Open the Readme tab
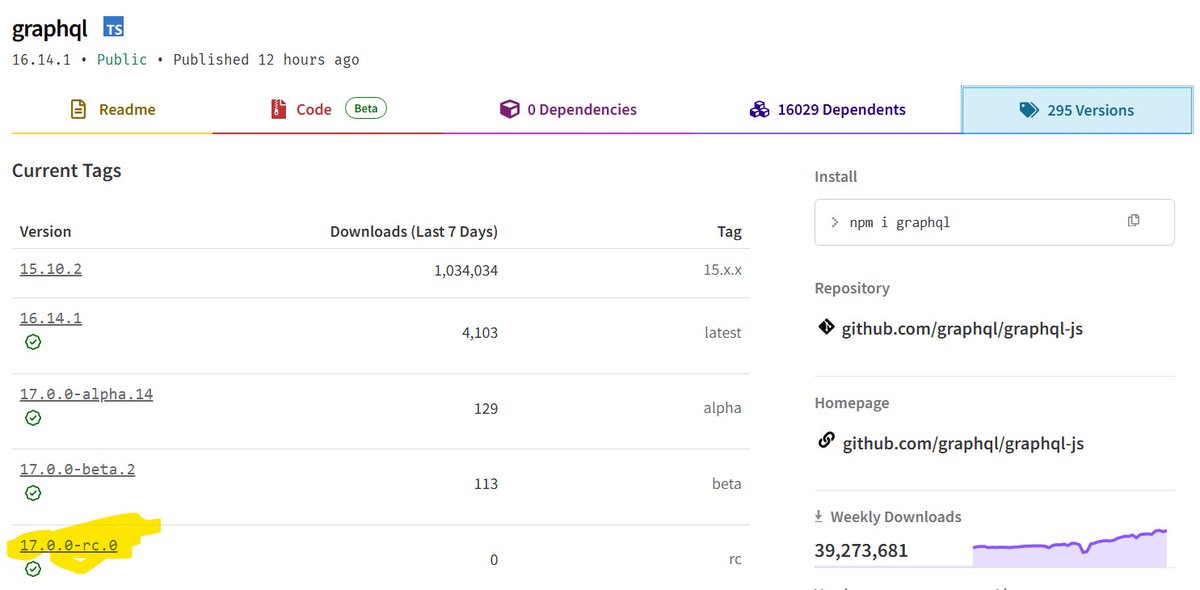This screenshot has height=590, width=1200. tap(112, 110)
